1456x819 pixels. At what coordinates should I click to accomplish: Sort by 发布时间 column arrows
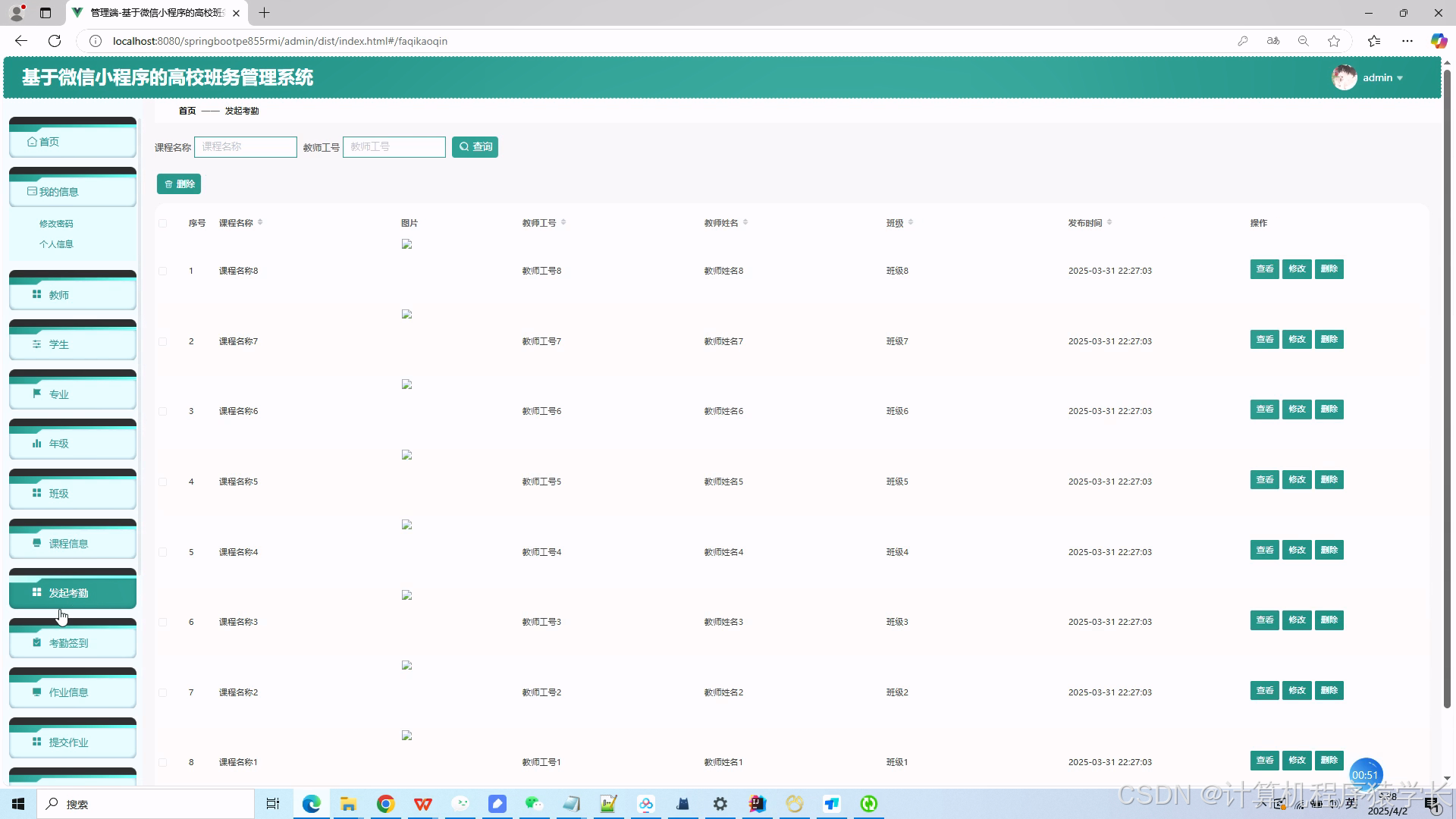[1109, 222]
